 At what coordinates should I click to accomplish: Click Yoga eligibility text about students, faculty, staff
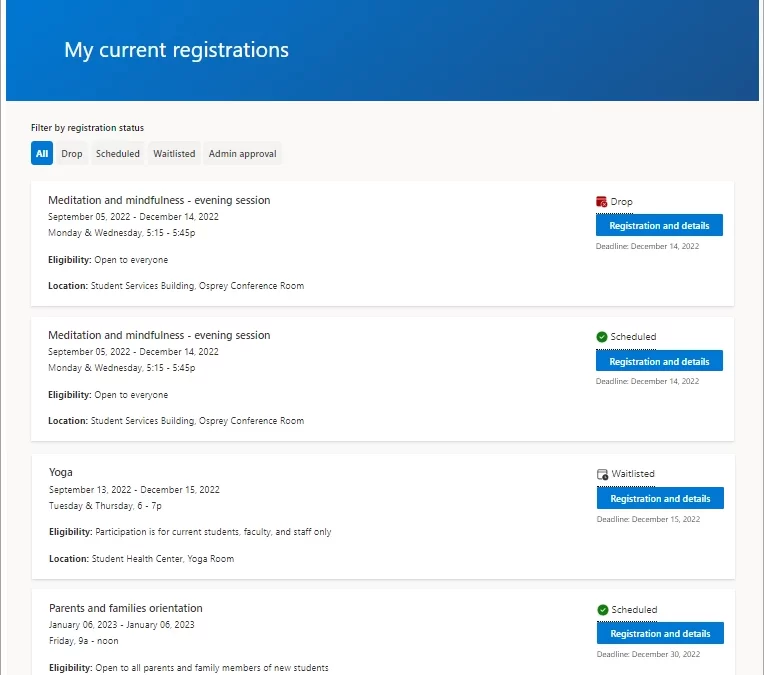click(190, 532)
